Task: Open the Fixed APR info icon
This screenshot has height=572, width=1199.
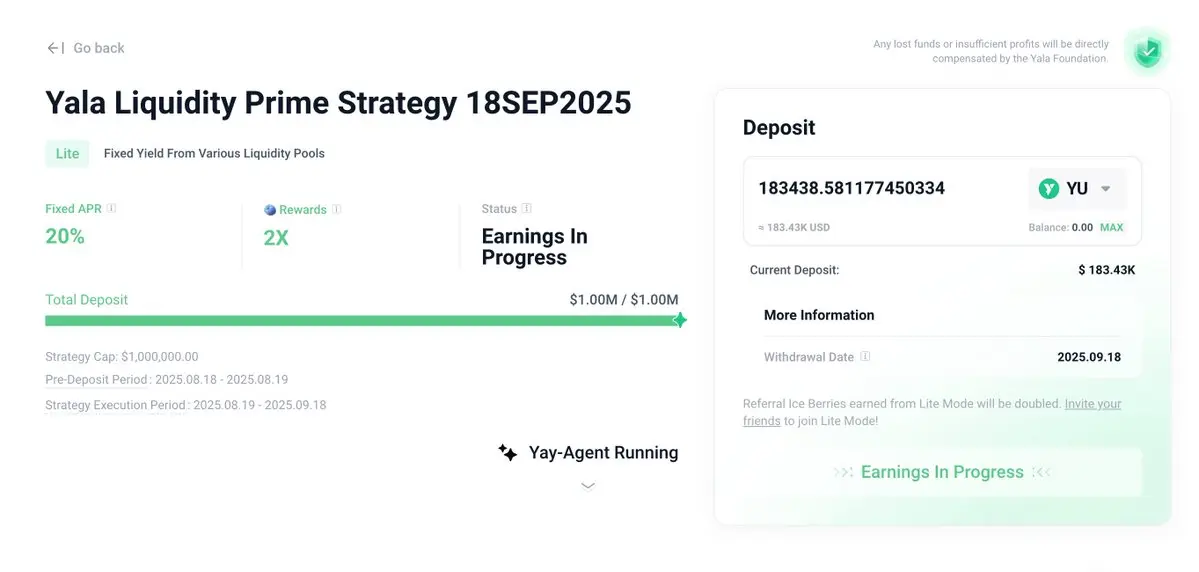Action: (x=111, y=208)
